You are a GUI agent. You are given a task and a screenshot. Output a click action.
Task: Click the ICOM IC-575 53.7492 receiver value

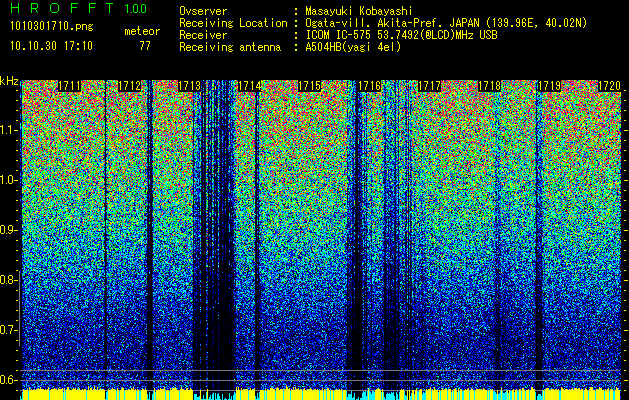click(x=401, y=35)
